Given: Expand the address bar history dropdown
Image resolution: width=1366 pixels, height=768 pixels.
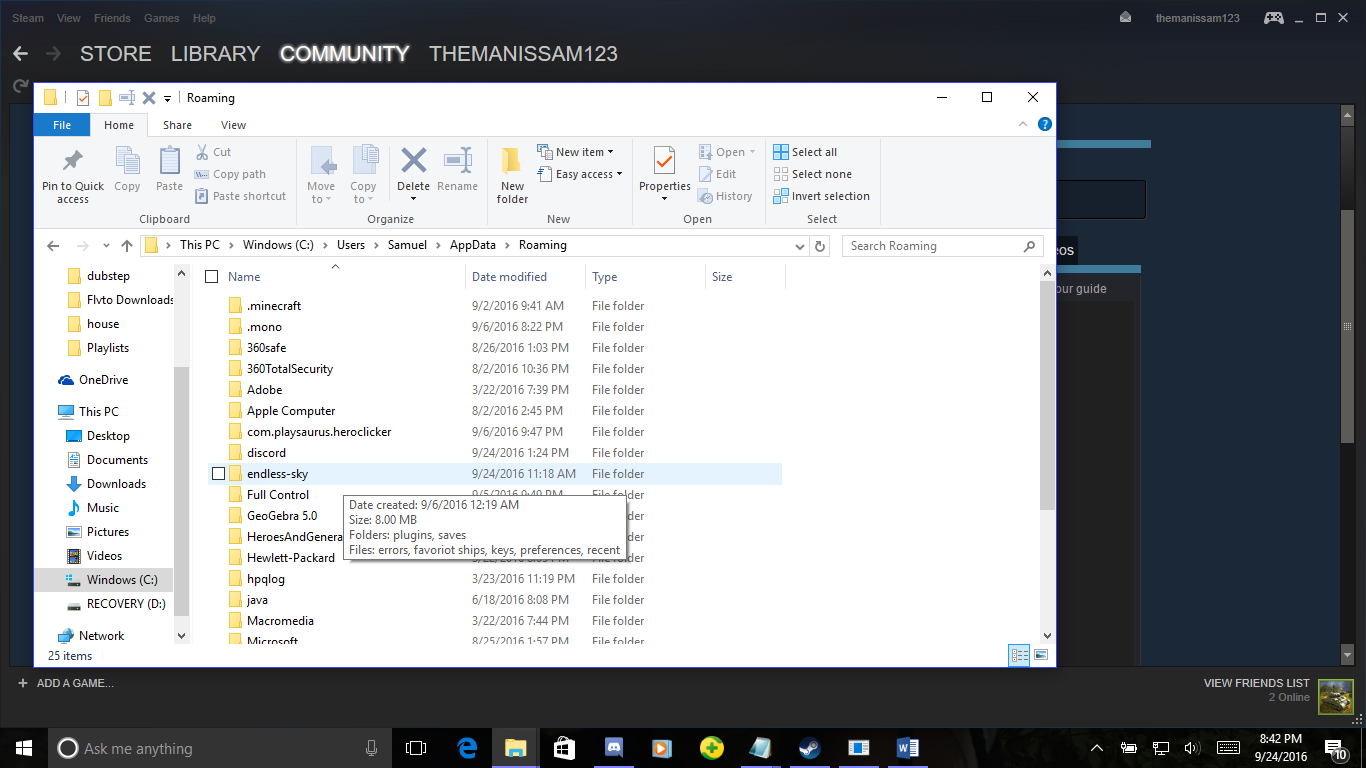Looking at the screenshot, I should (799, 246).
